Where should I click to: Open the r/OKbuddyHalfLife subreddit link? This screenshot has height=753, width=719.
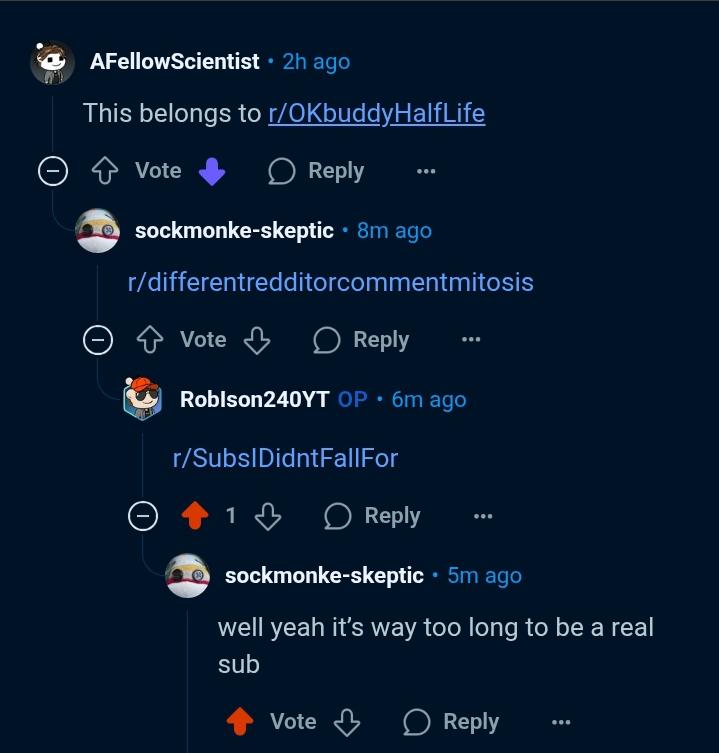coord(377,113)
